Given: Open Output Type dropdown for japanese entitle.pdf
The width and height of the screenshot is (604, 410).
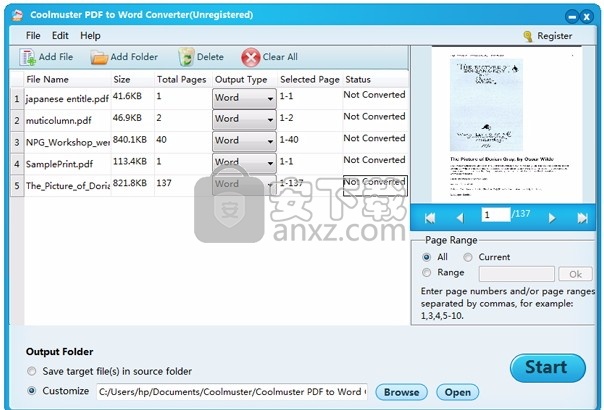Looking at the screenshot, I should 244,98.
